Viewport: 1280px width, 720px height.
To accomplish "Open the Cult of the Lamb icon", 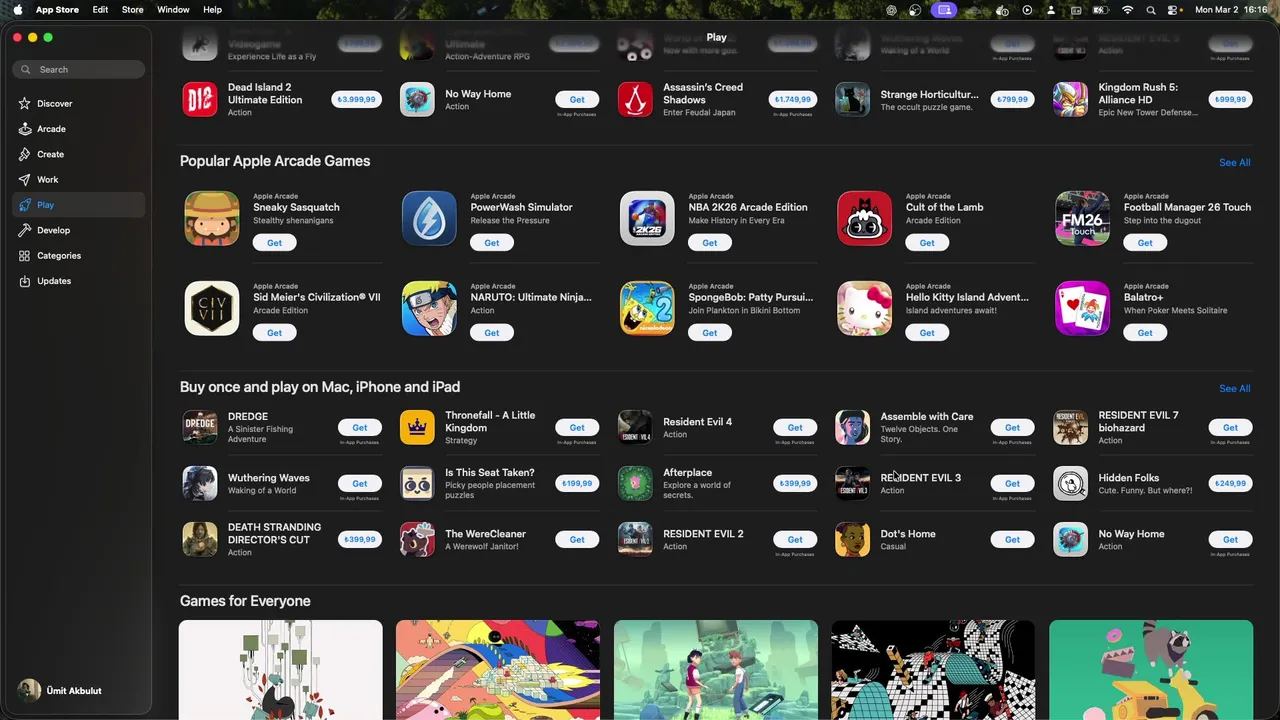I will coord(864,218).
